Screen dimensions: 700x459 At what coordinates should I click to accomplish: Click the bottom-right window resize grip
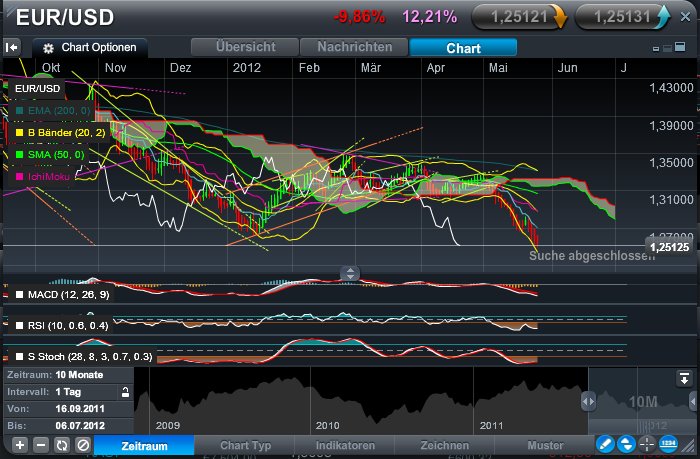point(690,445)
